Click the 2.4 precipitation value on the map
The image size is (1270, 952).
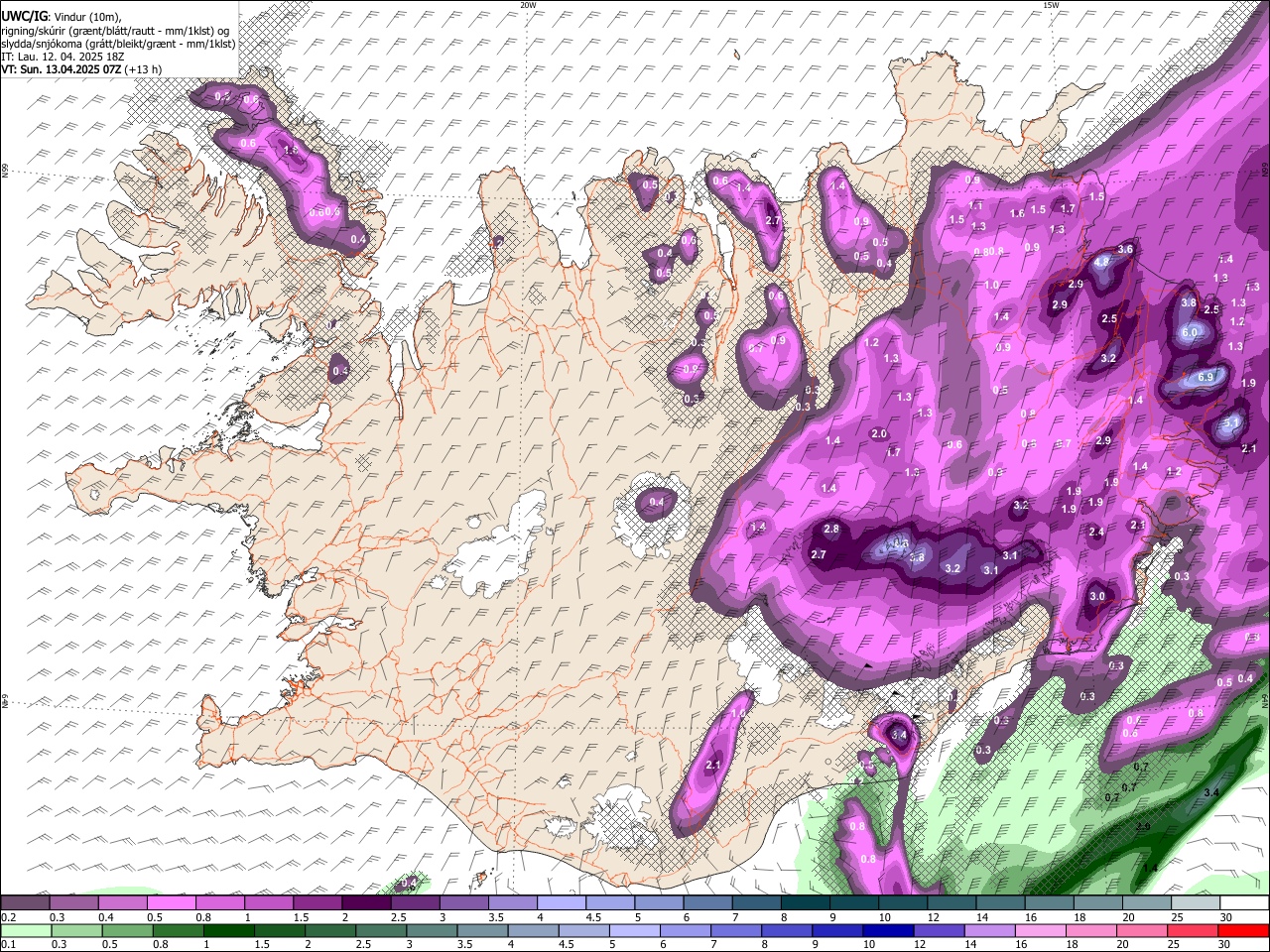1096,533
